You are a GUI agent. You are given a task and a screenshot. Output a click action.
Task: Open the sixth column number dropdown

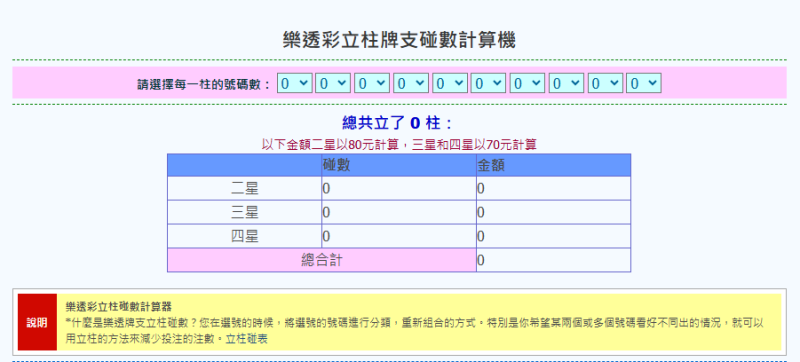[x=488, y=83]
